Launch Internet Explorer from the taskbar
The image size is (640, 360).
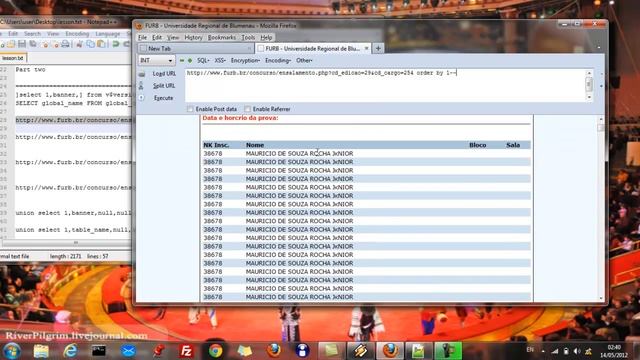pos(70,351)
